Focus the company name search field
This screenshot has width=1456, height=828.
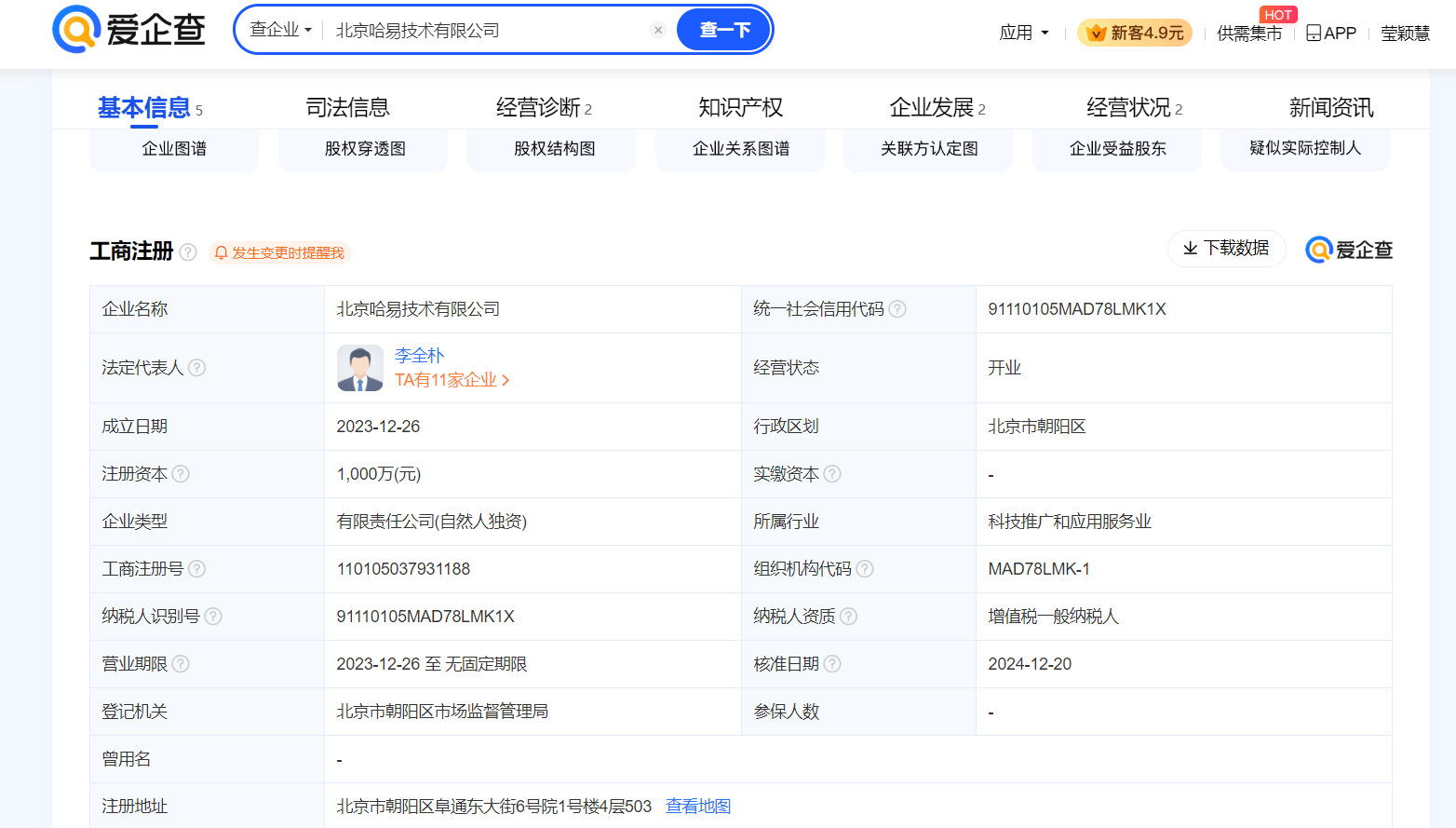488,30
